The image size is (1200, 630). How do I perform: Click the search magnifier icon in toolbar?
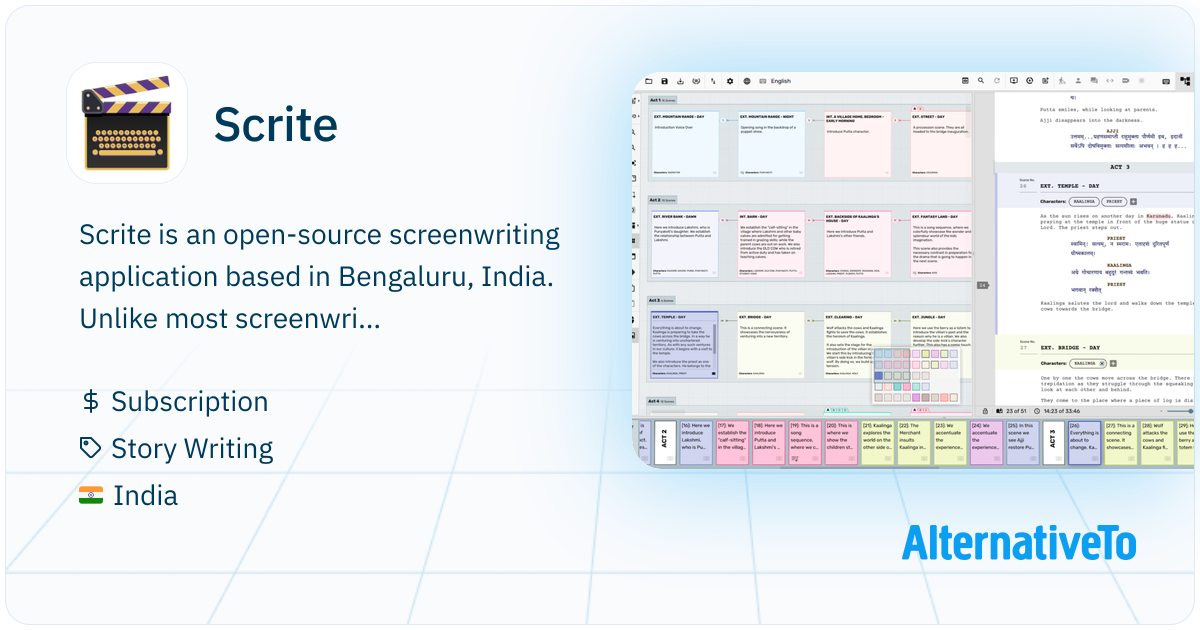click(981, 81)
